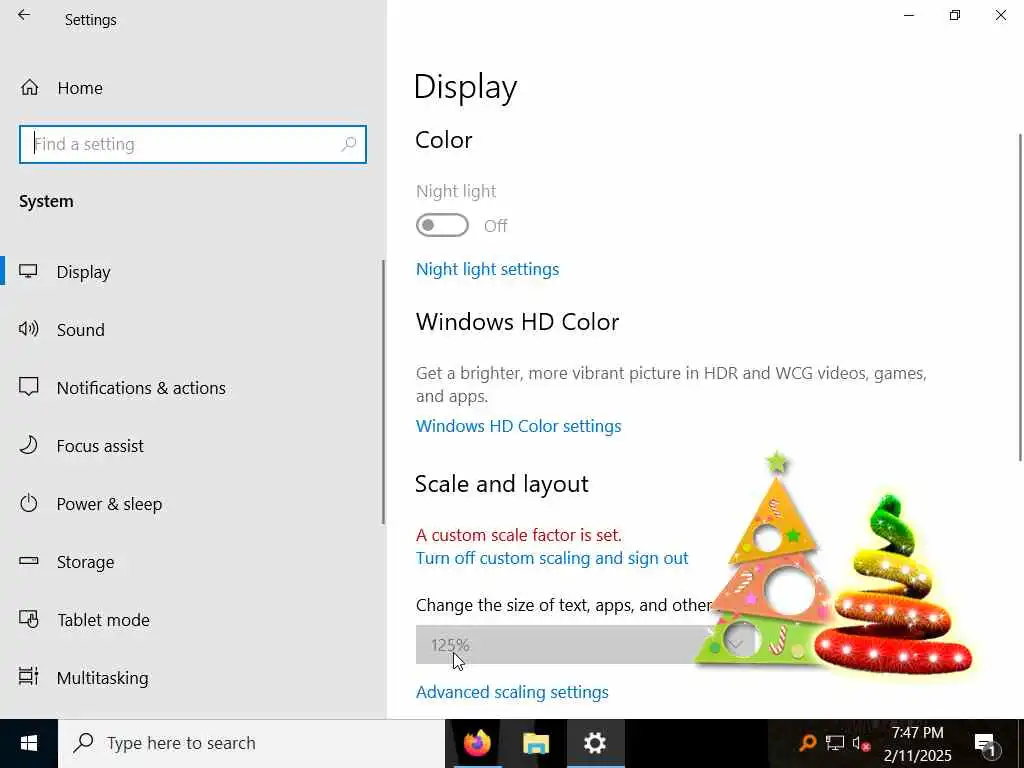Click the orange magnifier tray icon
The image size is (1024, 768).
(808, 743)
